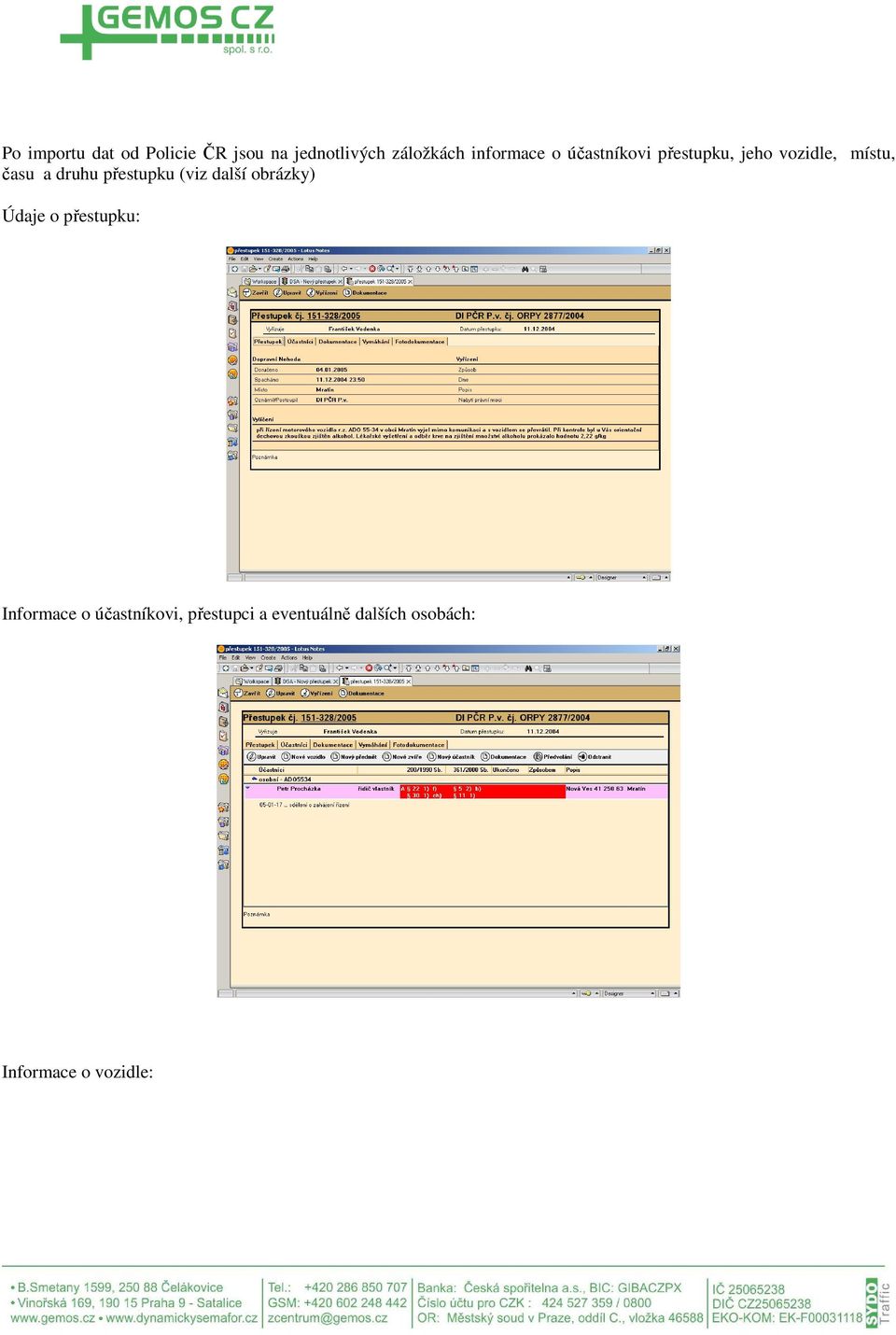Click '04.01.2005' Doručeno value in upper screenshot

[331, 370]
